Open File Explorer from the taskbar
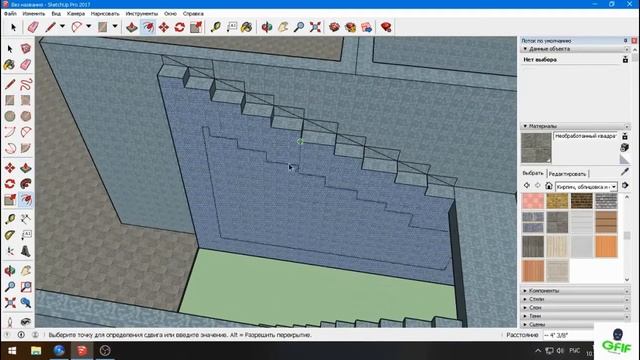 click(x=36, y=351)
